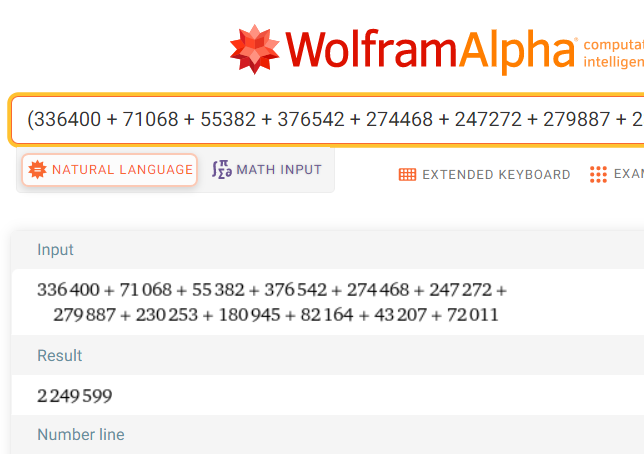Click the first line of input expression
Image resolution: width=644 pixels, height=454 pixels.
(x=272, y=291)
